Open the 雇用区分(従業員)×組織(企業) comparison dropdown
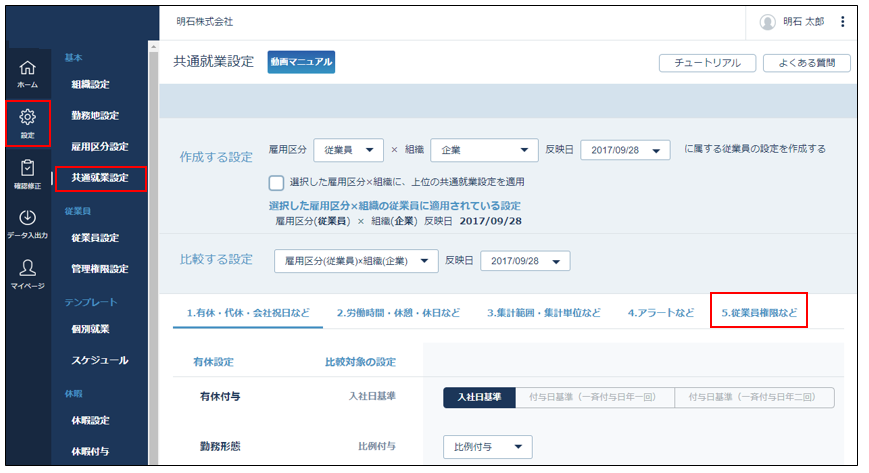The height and width of the screenshot is (473, 869). point(356,261)
